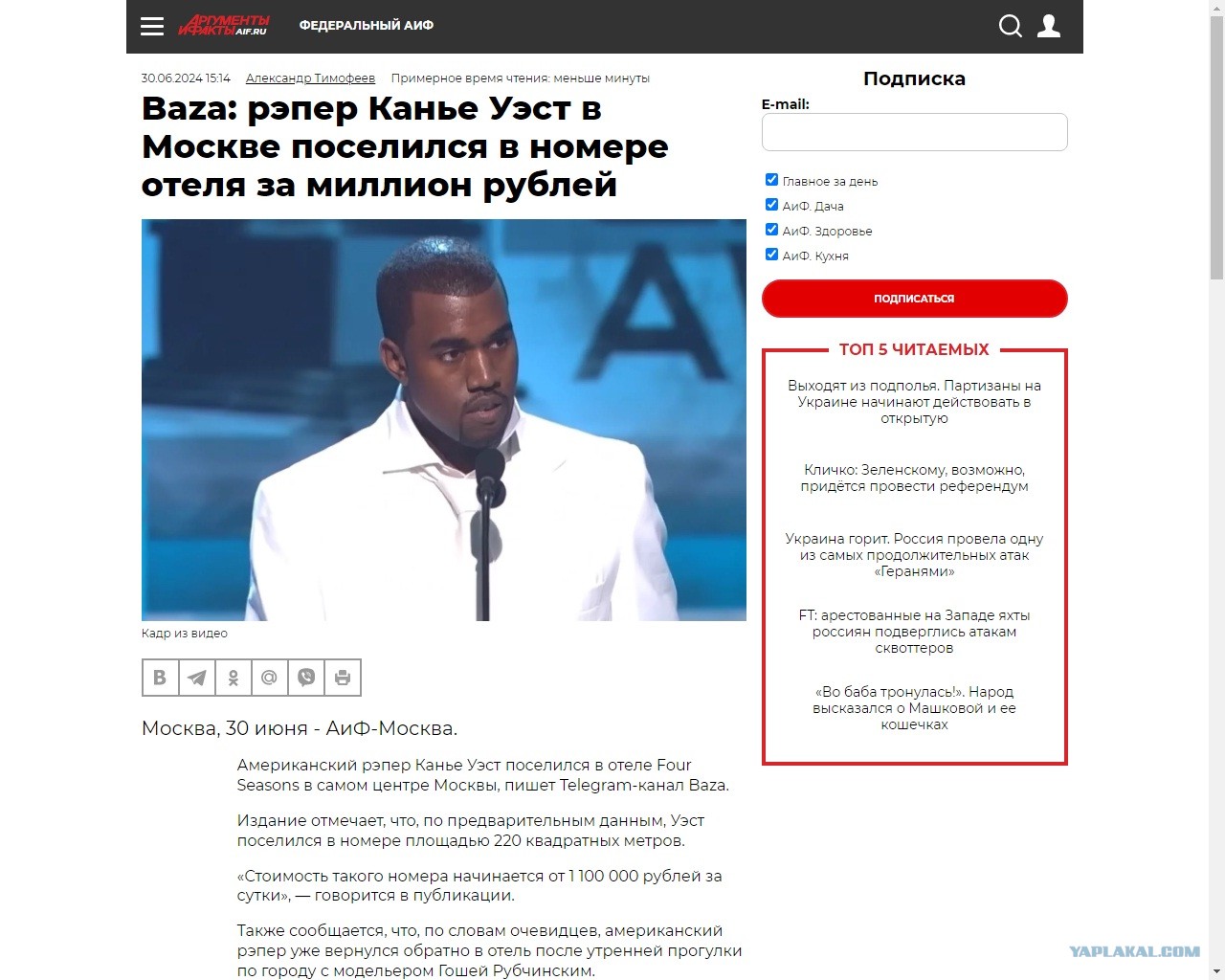Share article on VKontakte
1225x980 pixels.
click(160, 678)
